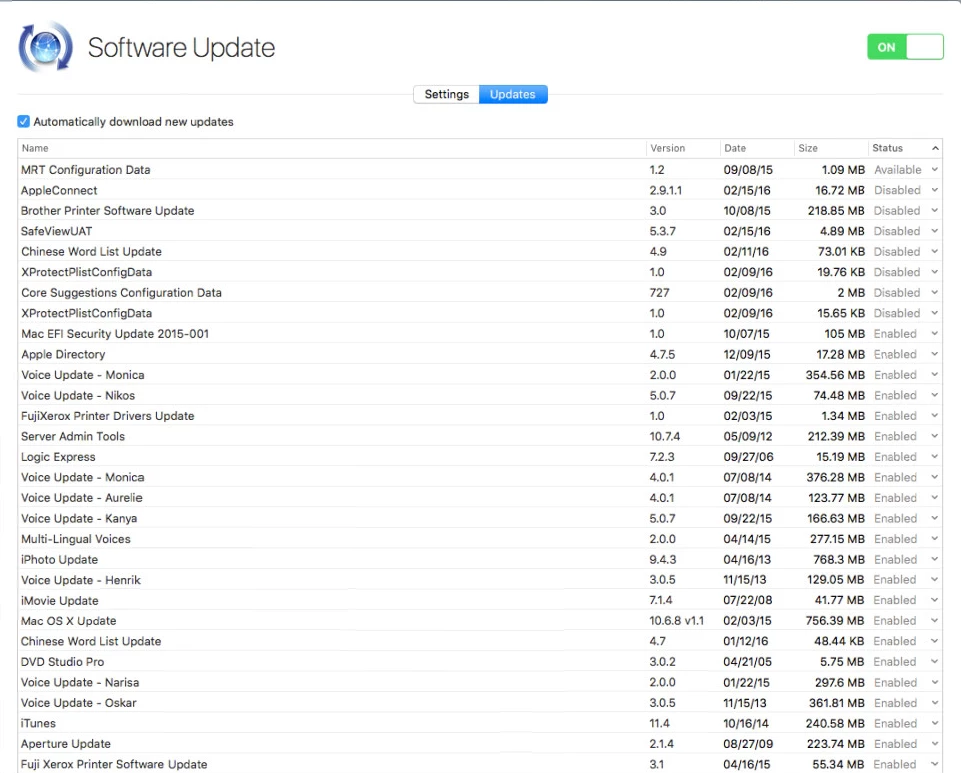
Task: Select Voice Update - Kanya name
Action: 79,518
